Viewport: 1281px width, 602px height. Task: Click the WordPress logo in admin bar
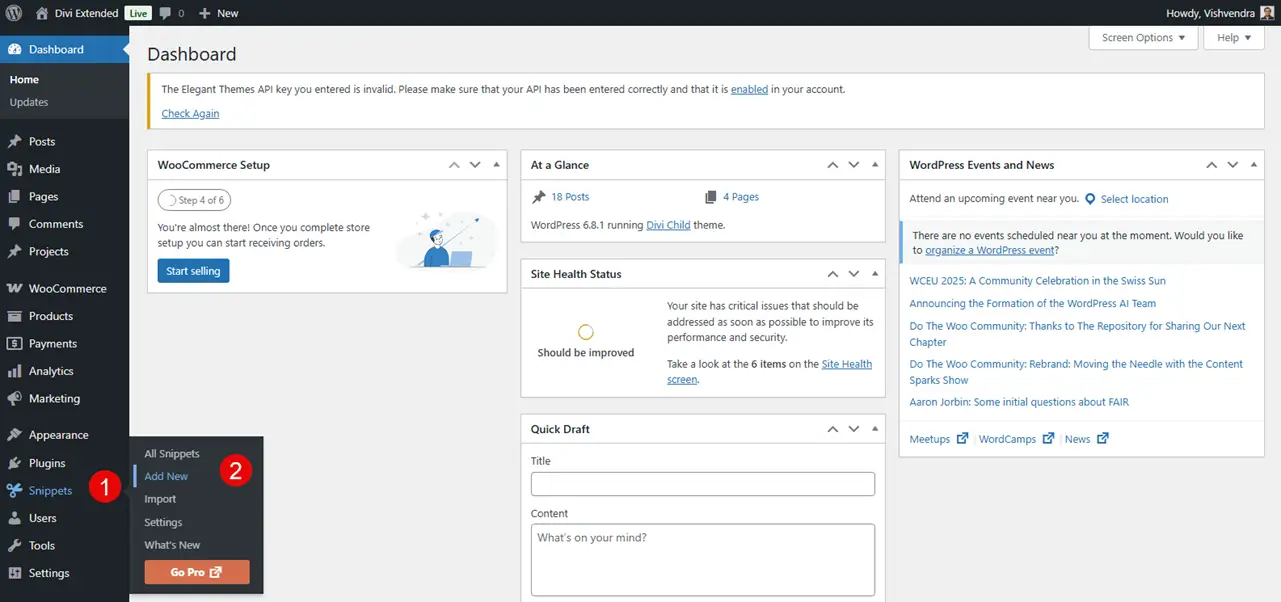pos(14,13)
